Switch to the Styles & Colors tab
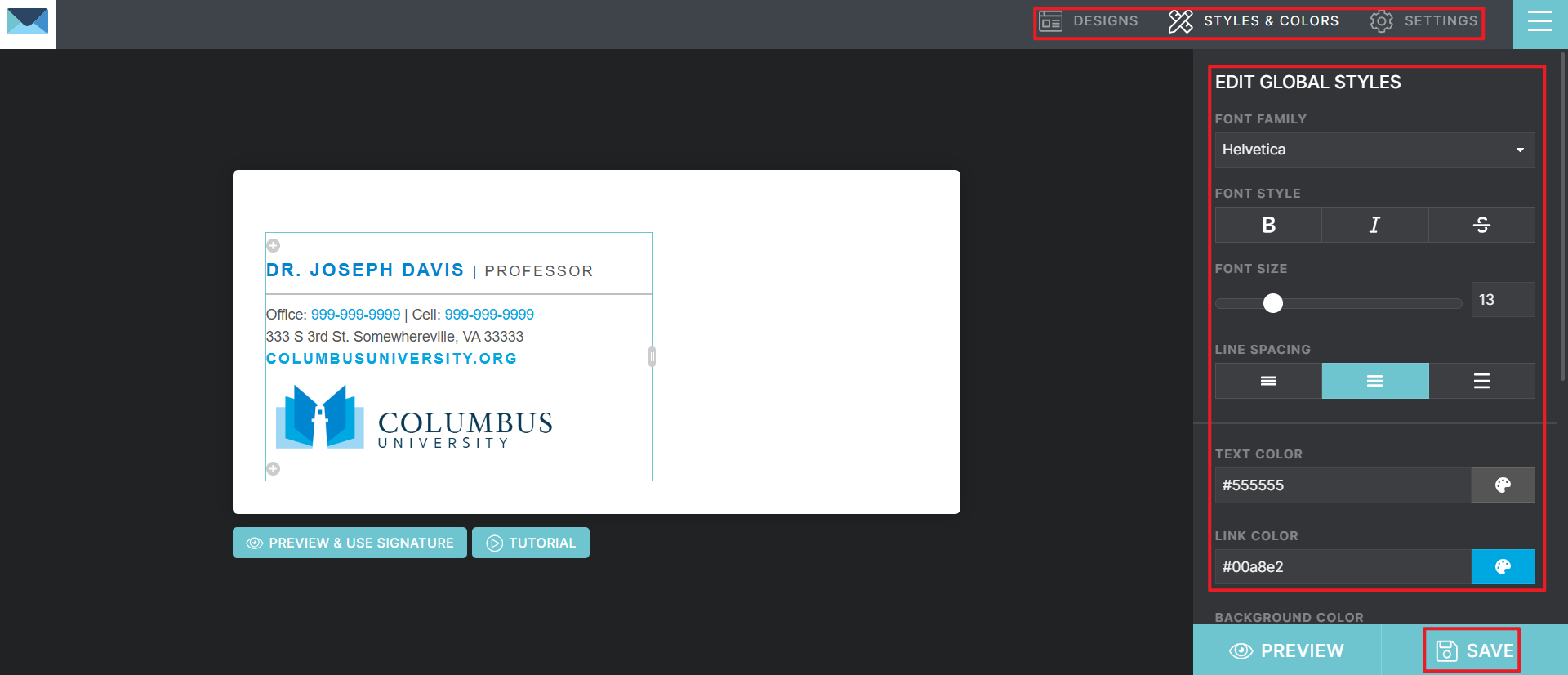 (1254, 21)
